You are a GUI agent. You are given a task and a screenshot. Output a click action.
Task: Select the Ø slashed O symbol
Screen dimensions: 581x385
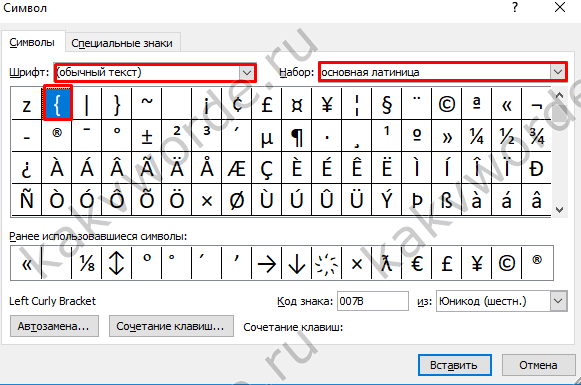click(x=237, y=199)
